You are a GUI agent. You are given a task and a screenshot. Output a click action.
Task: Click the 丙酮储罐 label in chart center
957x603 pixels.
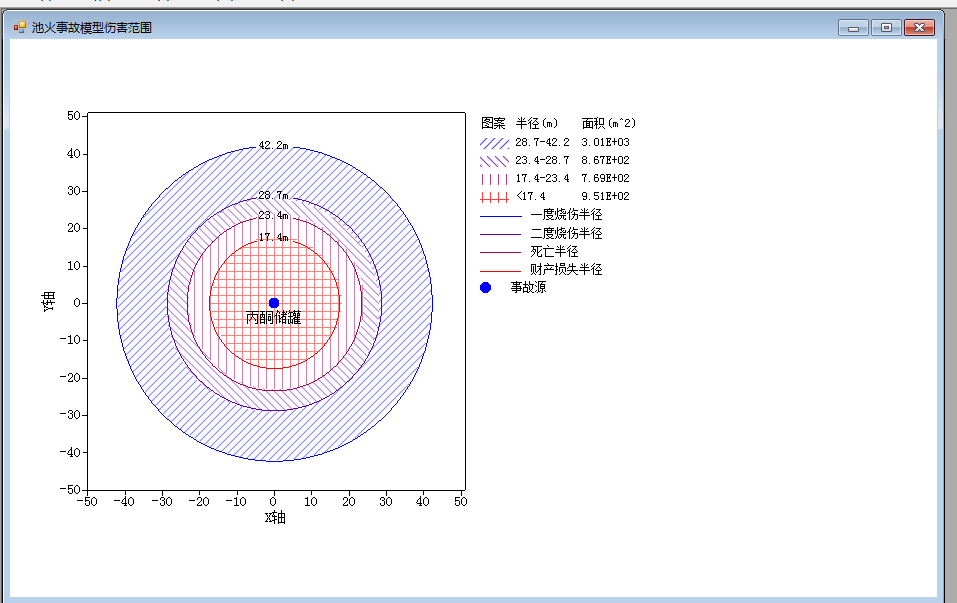click(x=273, y=317)
